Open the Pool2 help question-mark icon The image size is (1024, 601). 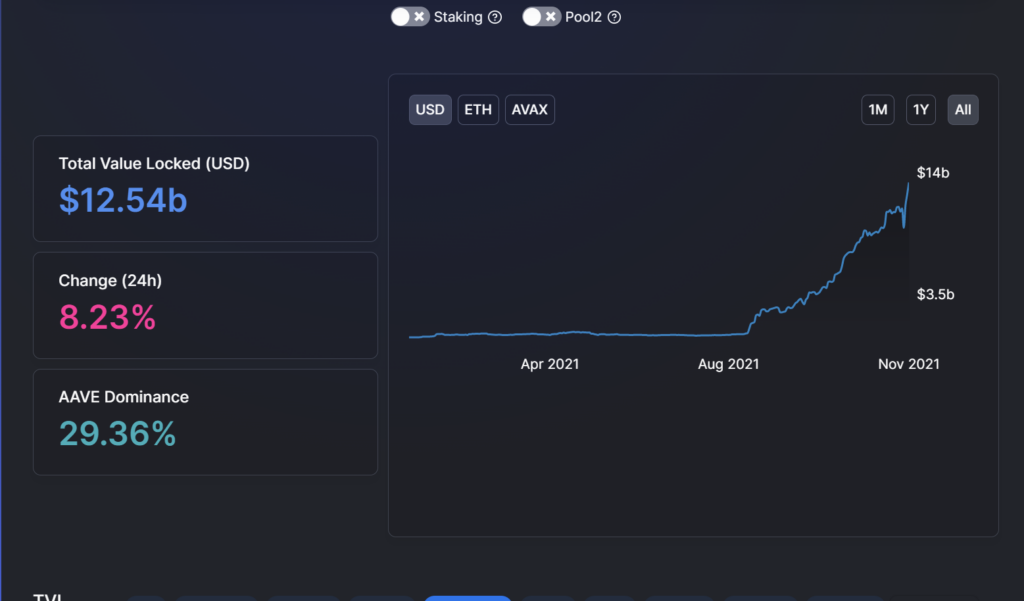pos(615,18)
